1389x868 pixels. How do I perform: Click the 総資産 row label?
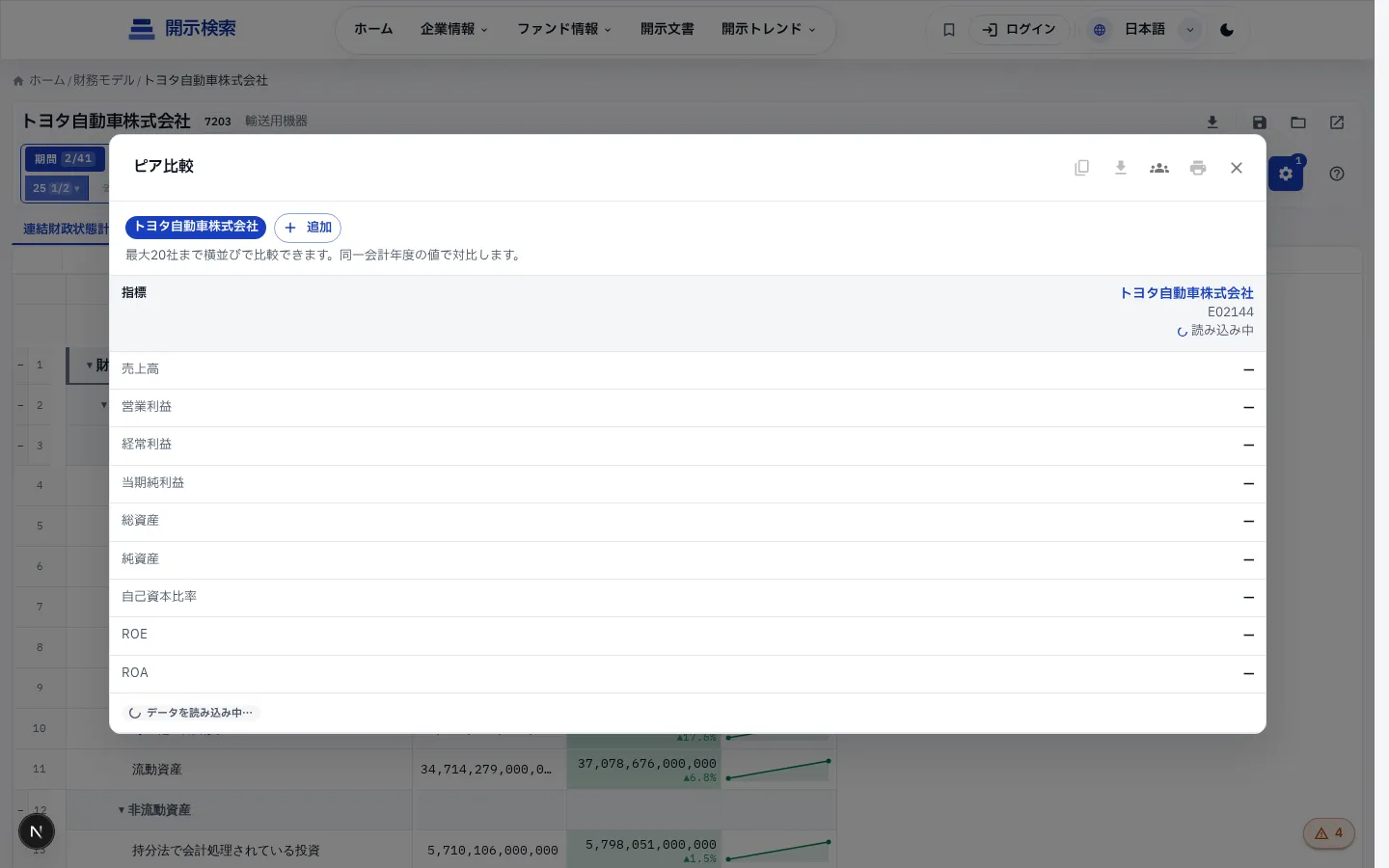click(141, 521)
